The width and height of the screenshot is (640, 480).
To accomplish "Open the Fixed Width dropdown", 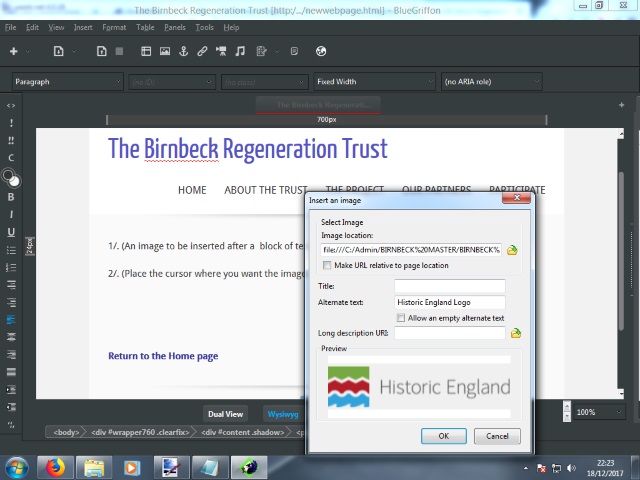I will 373,82.
